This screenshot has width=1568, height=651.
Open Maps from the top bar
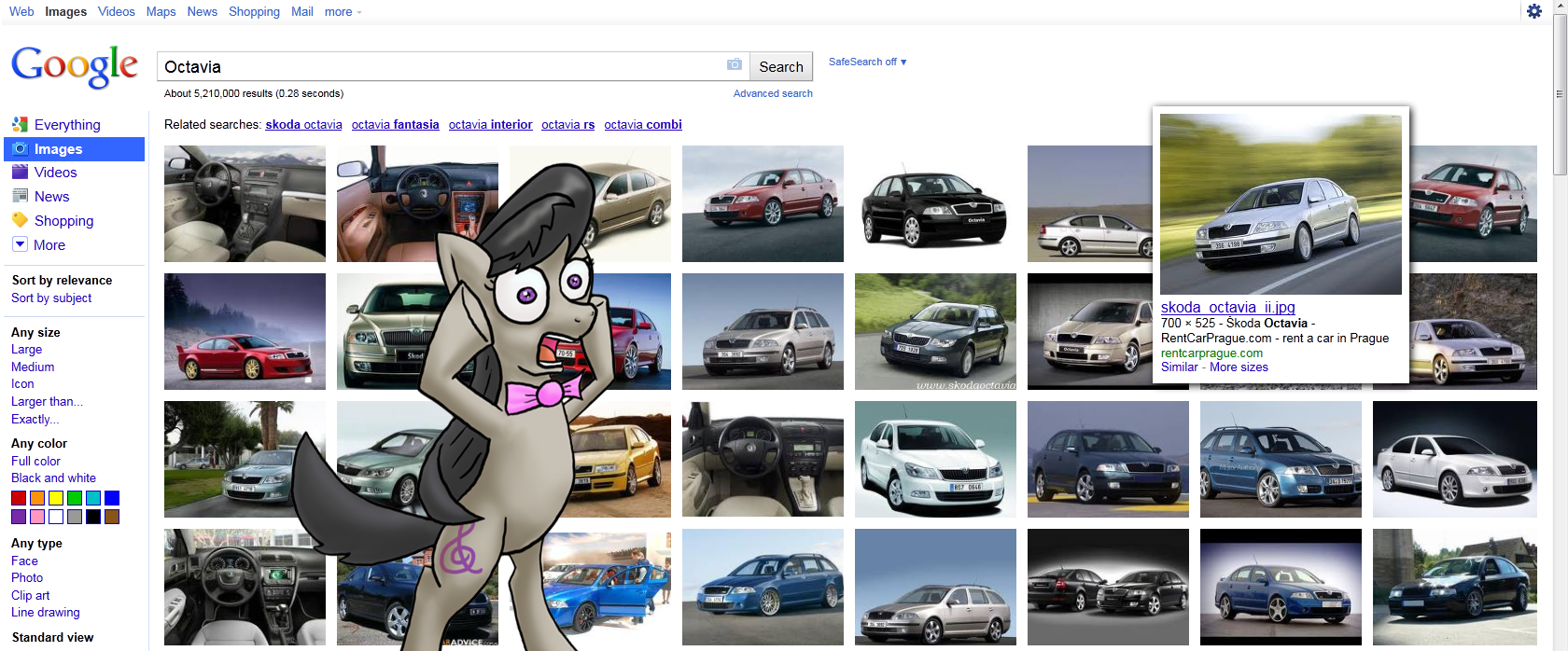[161, 11]
